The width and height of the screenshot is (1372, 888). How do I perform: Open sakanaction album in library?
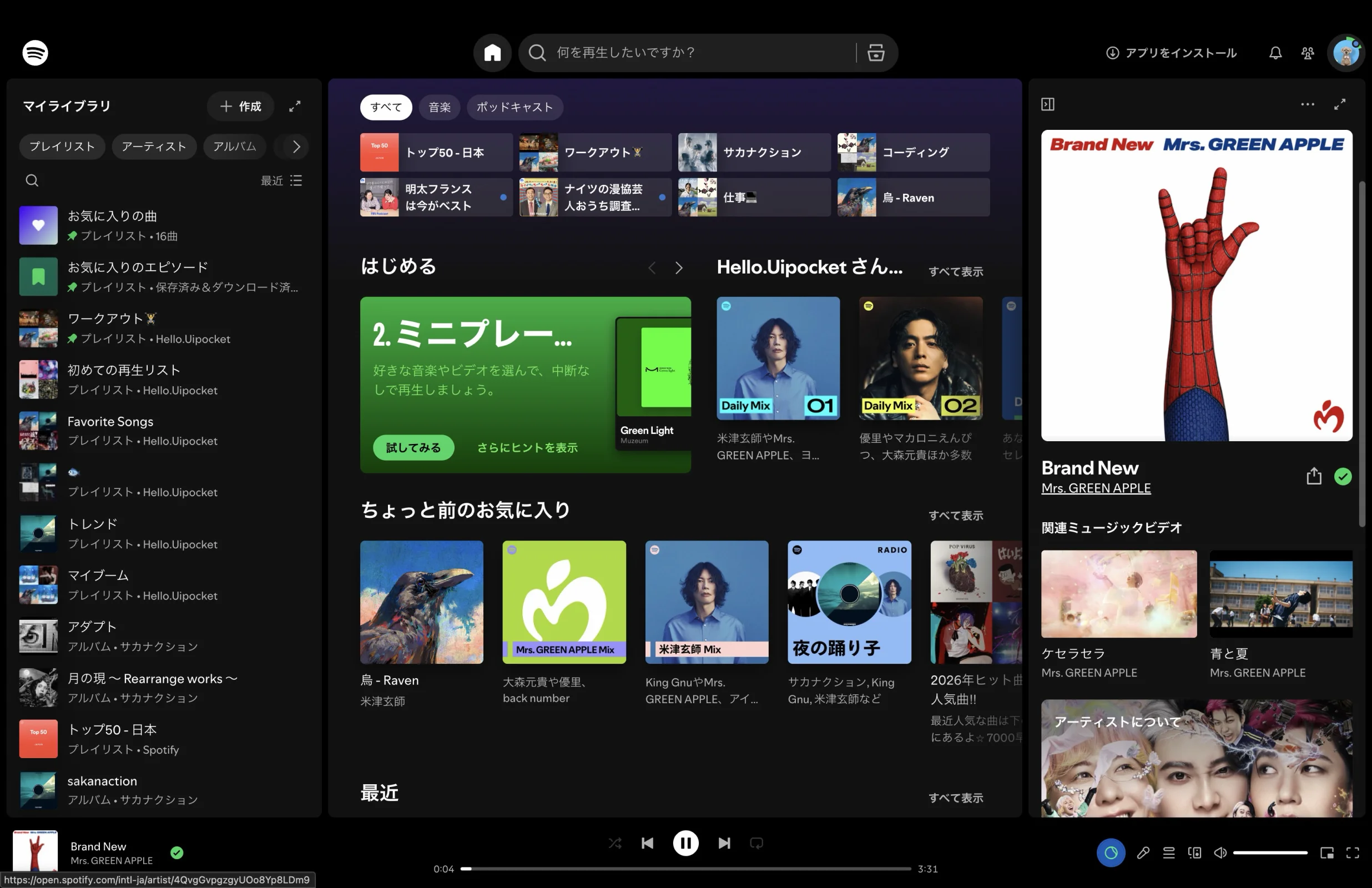[x=164, y=790]
